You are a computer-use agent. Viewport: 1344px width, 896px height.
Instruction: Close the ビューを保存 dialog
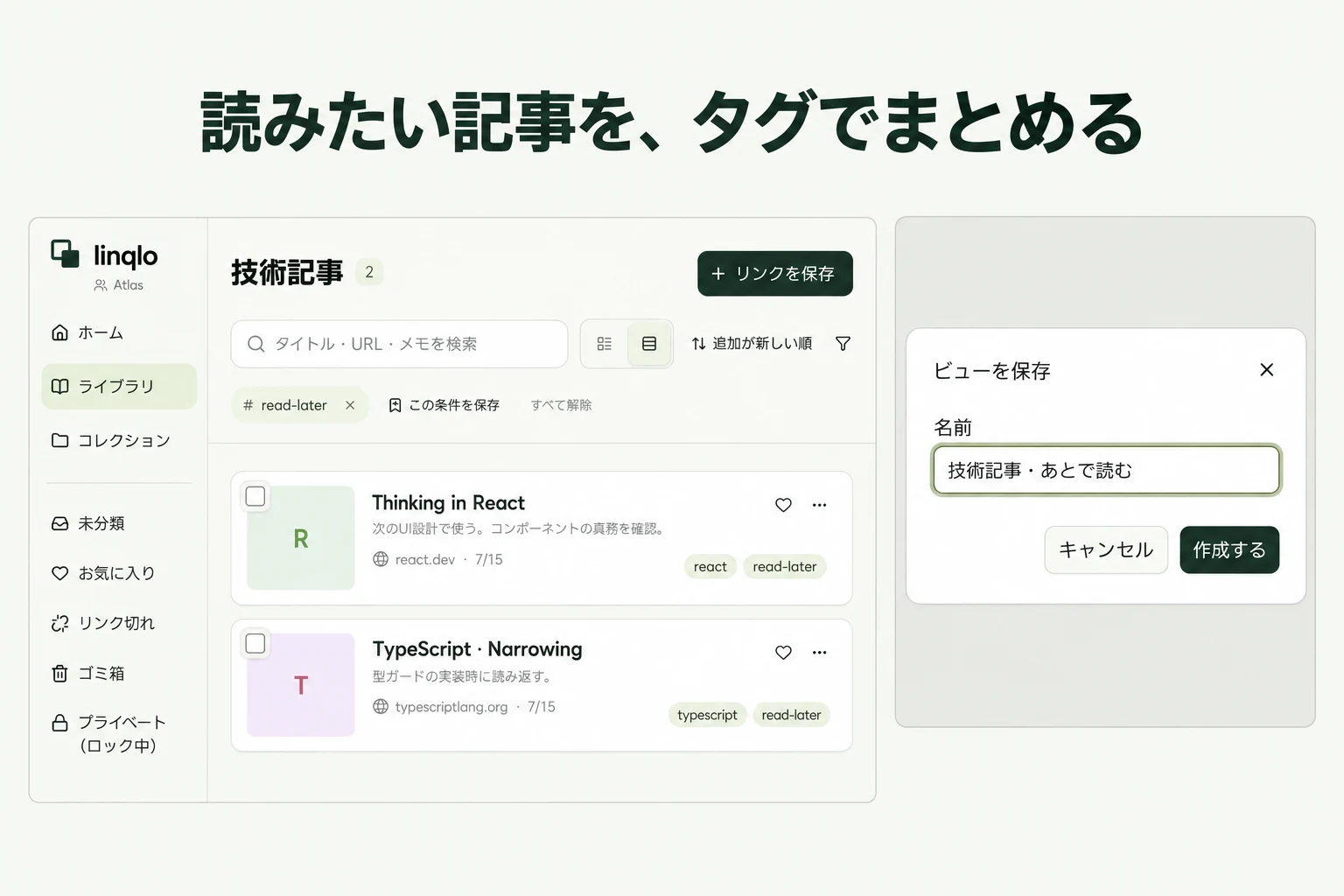pos(1266,370)
